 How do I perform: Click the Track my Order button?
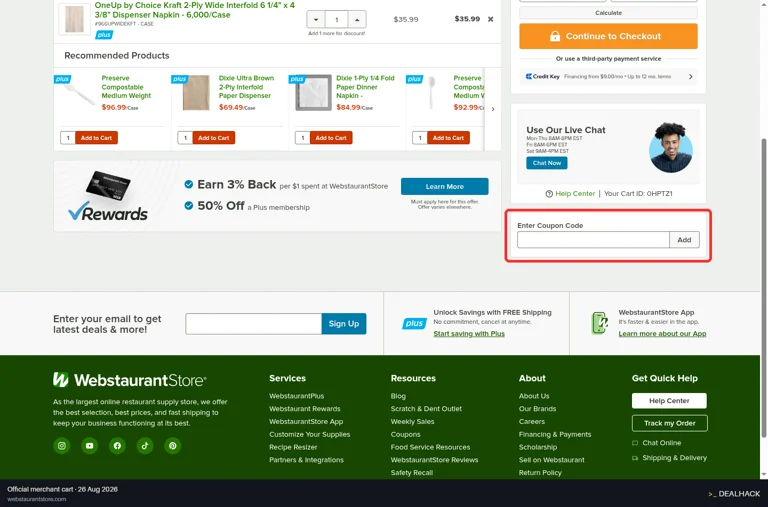670,423
